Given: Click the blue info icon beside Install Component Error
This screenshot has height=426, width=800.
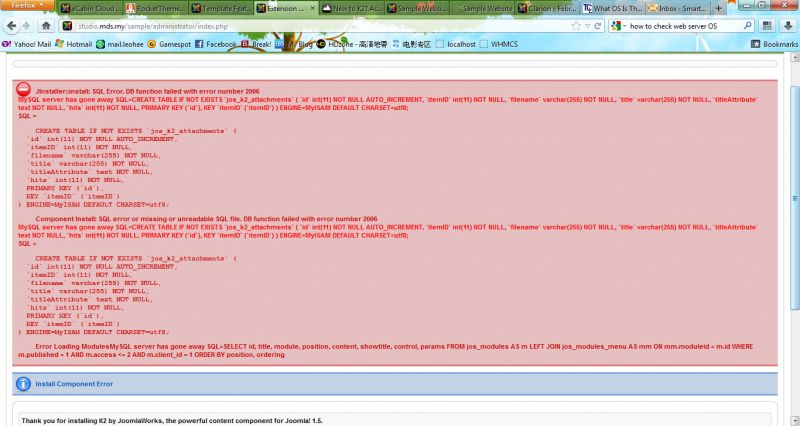Looking at the screenshot, I should 23,384.
